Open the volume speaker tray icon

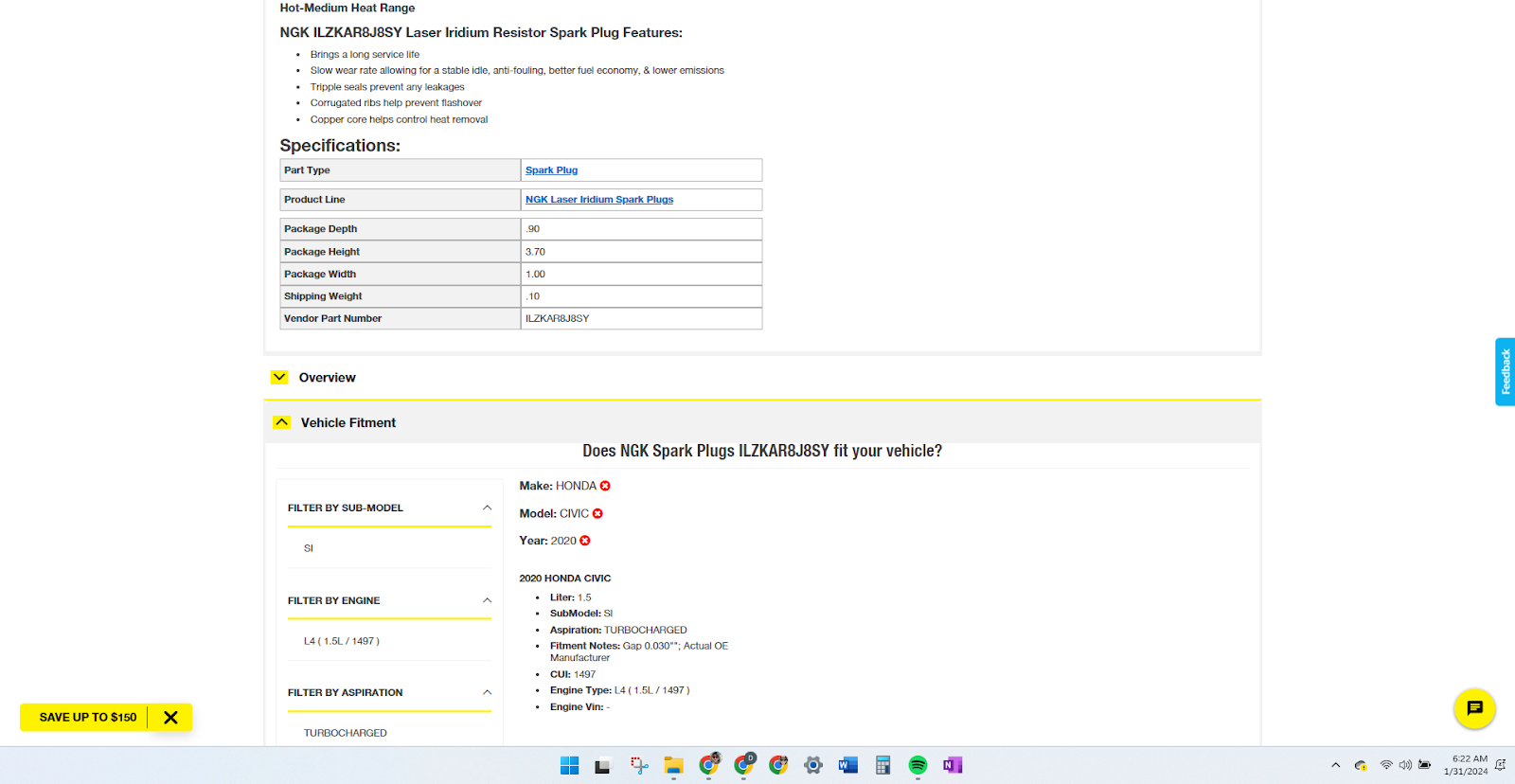click(1405, 765)
